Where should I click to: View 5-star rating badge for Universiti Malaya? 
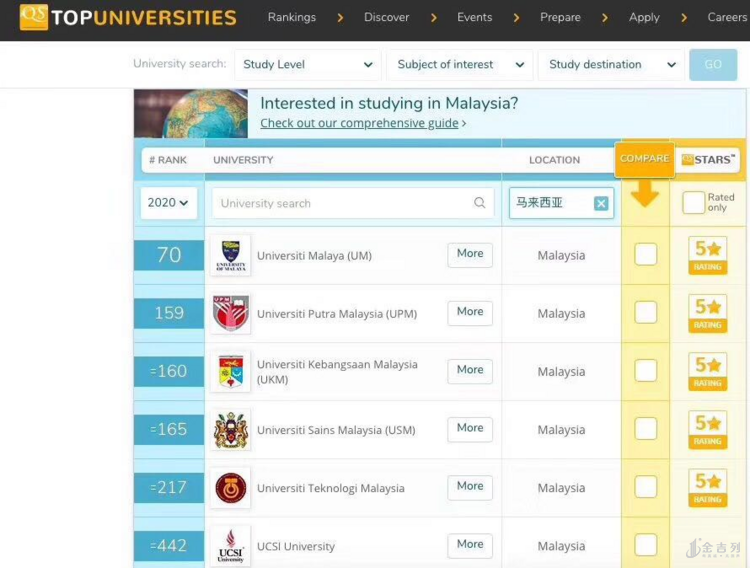click(x=707, y=255)
